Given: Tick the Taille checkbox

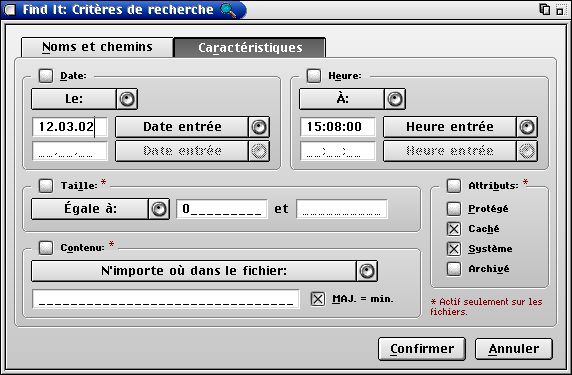Looking at the screenshot, I should 46,185.
